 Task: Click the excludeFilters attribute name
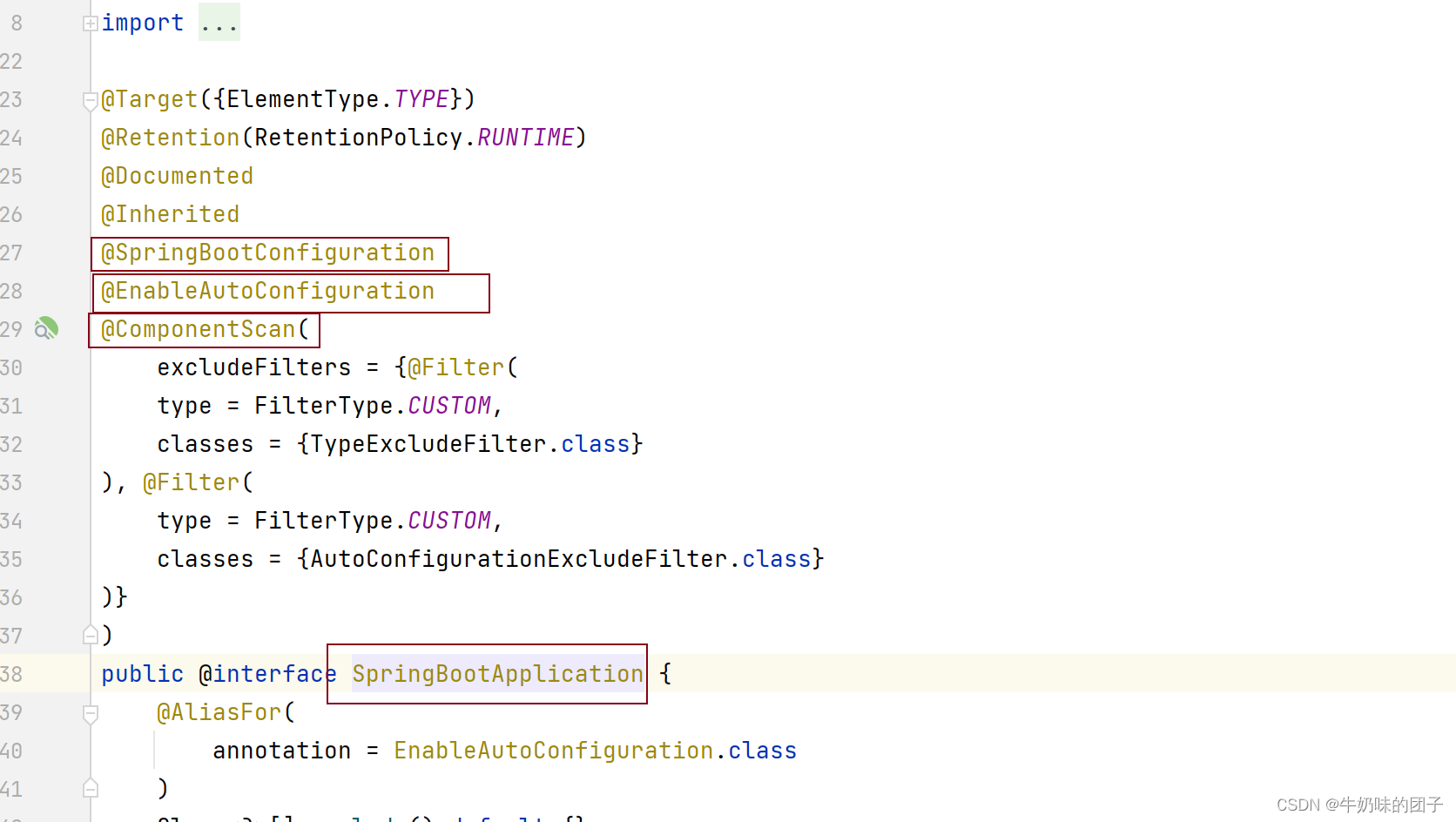tap(254, 367)
